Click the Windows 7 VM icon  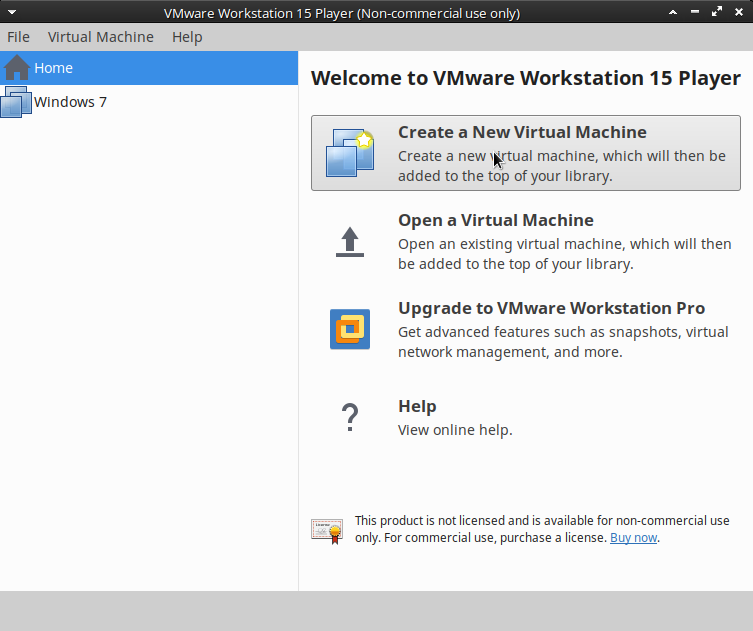coord(16,102)
